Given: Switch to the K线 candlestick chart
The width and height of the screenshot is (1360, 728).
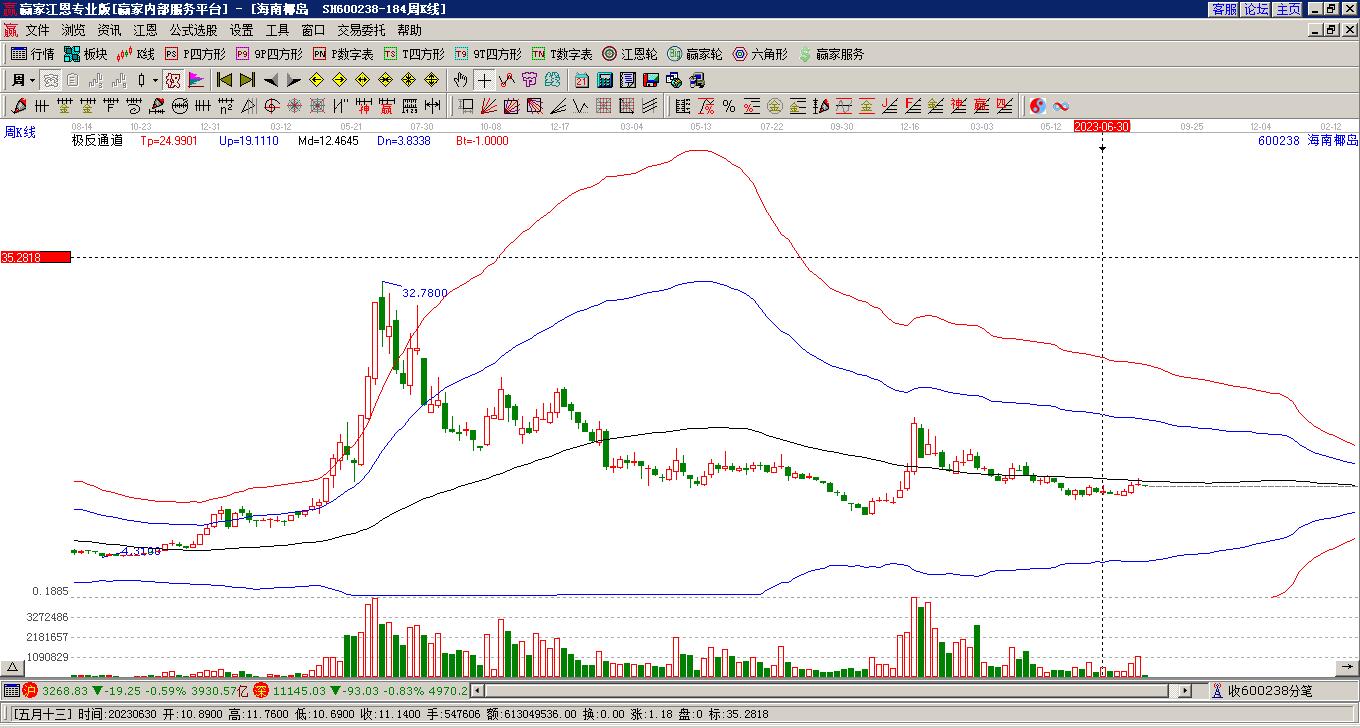Looking at the screenshot, I should 135,54.
